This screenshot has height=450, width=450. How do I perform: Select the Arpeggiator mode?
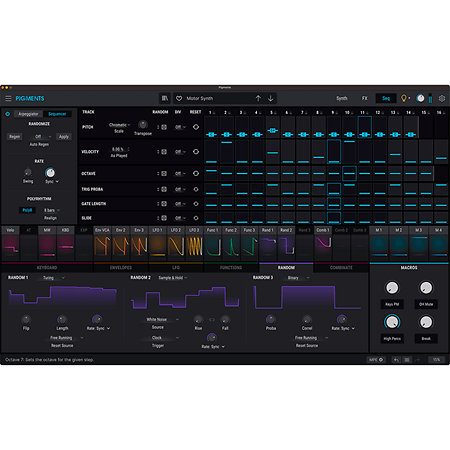coord(28,114)
